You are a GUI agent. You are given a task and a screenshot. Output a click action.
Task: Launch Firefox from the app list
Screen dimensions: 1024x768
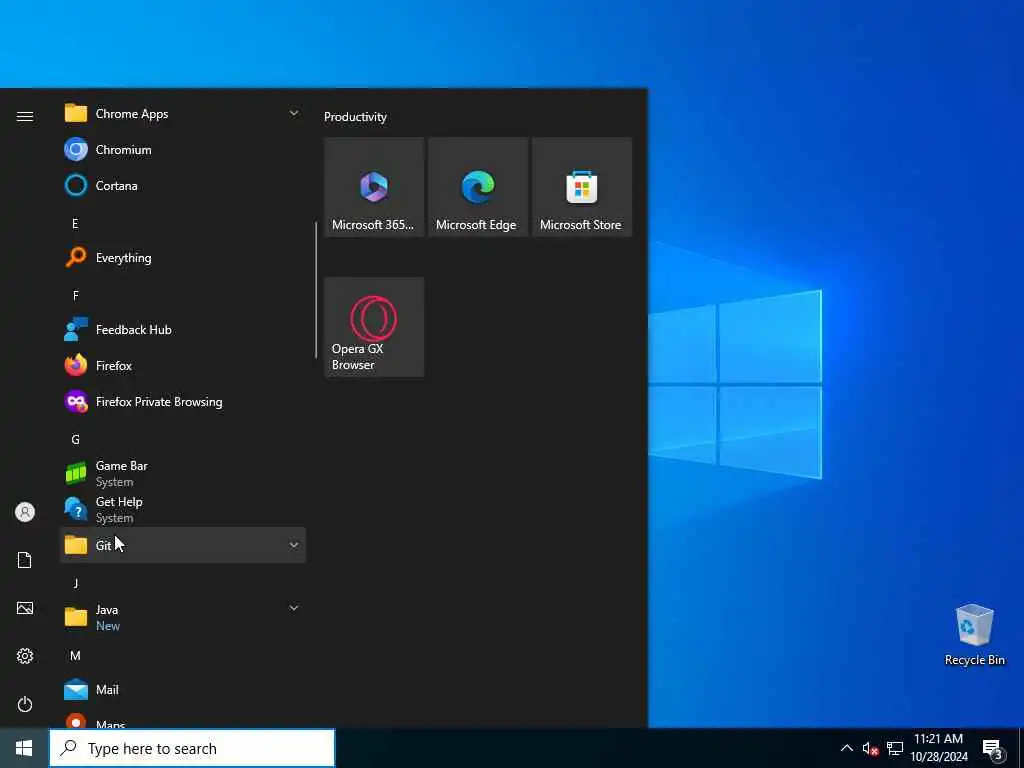click(x=183, y=365)
